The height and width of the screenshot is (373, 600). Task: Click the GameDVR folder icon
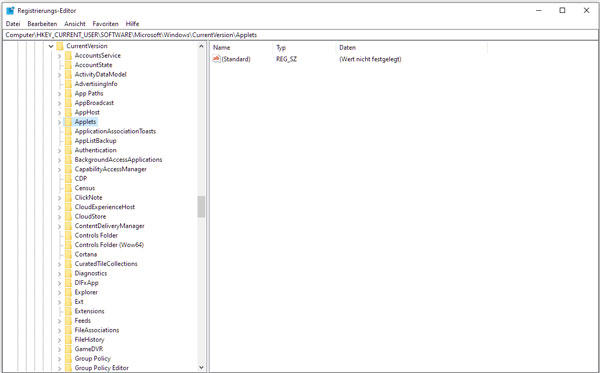coord(68,349)
